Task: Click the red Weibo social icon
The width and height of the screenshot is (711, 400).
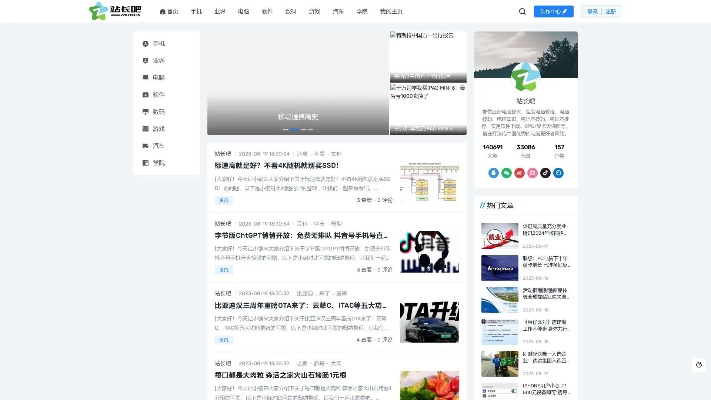Action: [519, 173]
